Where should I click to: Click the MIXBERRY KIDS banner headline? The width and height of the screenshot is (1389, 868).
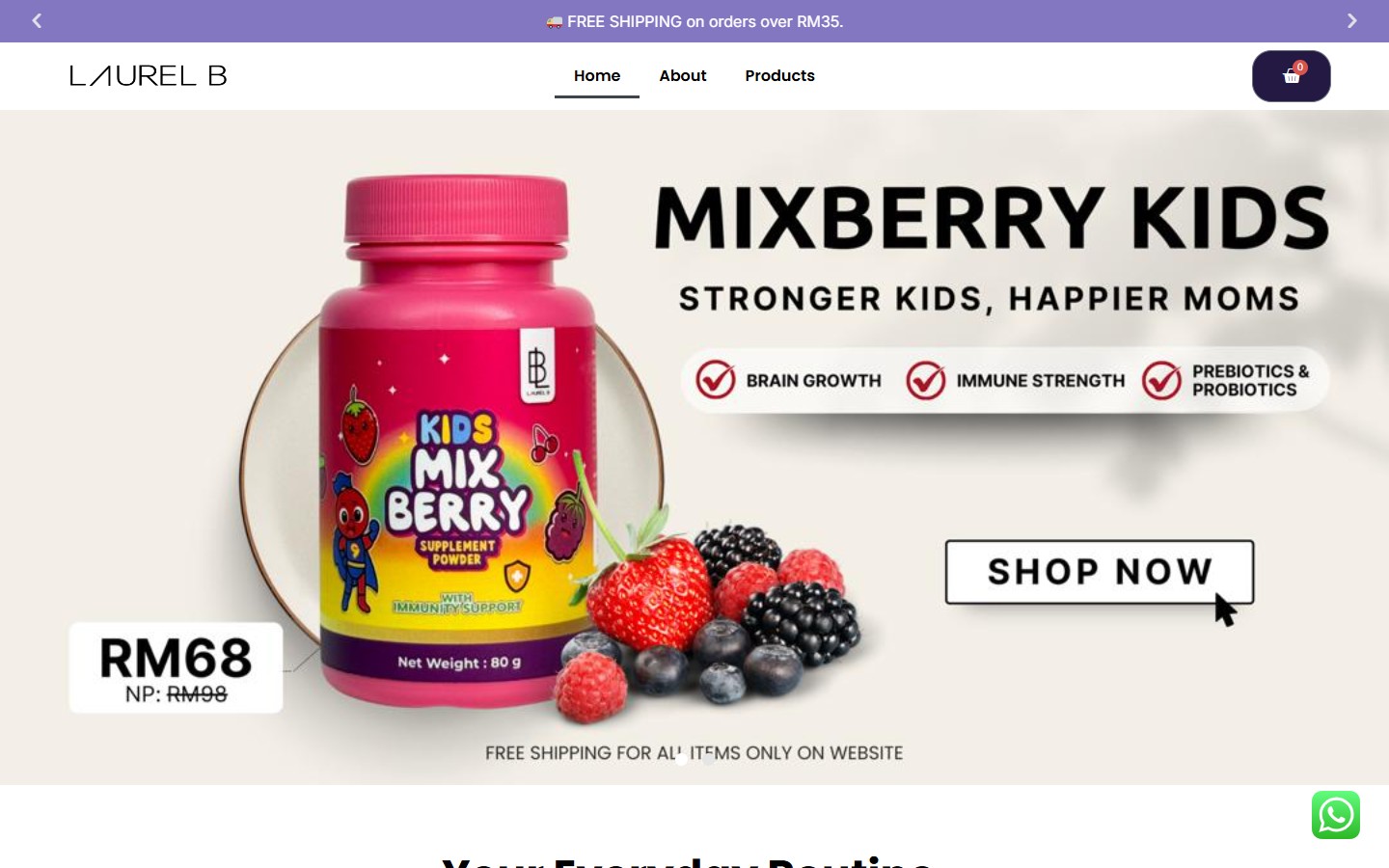click(992, 218)
